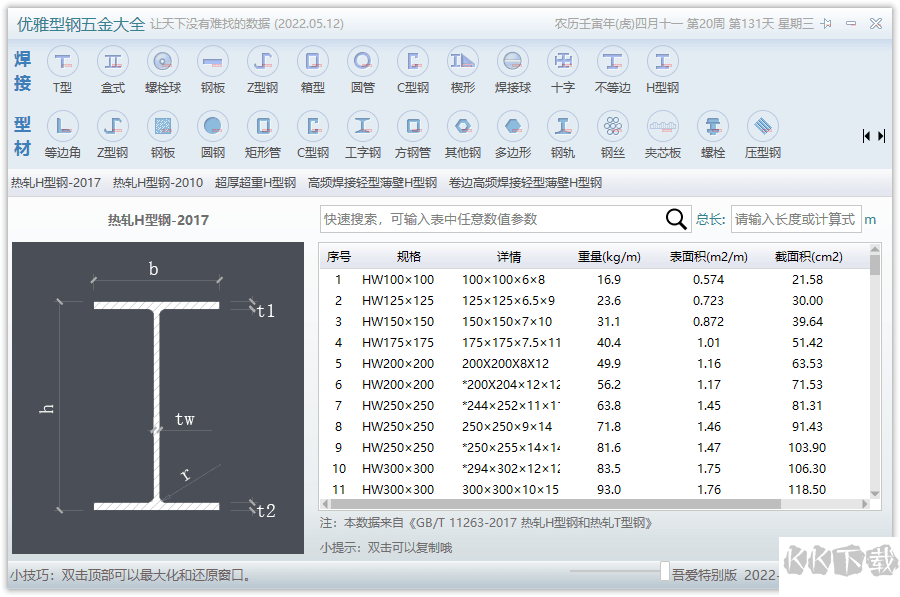Switch to the 热轧H型钢-2010 tab
The width and height of the screenshot is (900, 597).
155,183
